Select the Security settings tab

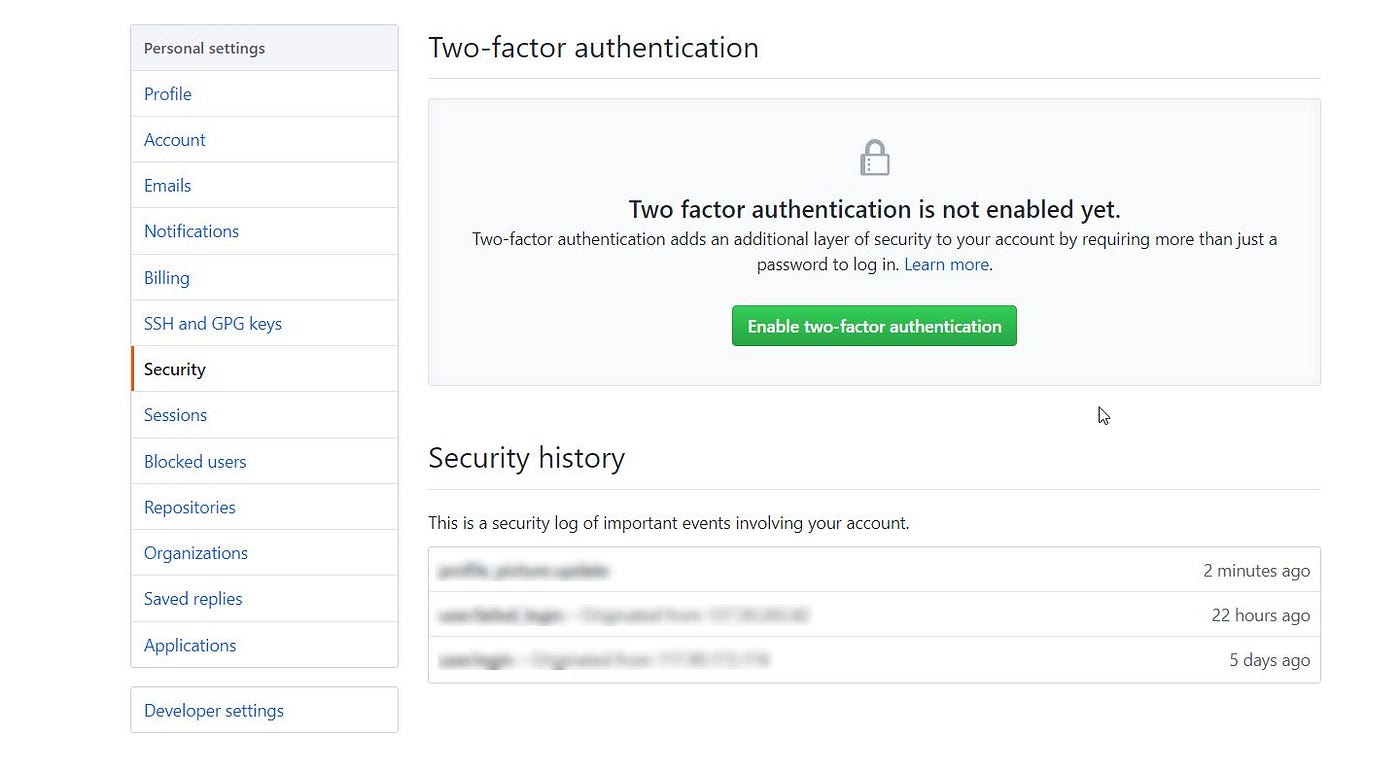click(x=174, y=369)
